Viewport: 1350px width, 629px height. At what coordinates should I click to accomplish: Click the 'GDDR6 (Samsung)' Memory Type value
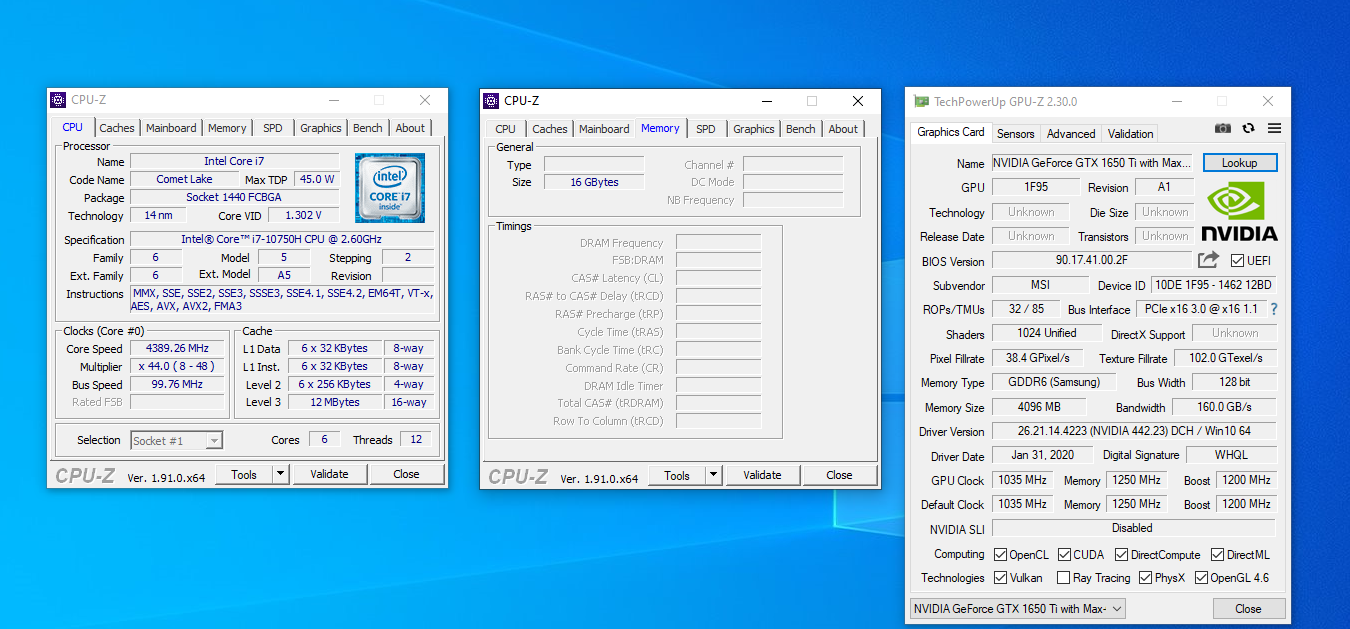click(1054, 382)
